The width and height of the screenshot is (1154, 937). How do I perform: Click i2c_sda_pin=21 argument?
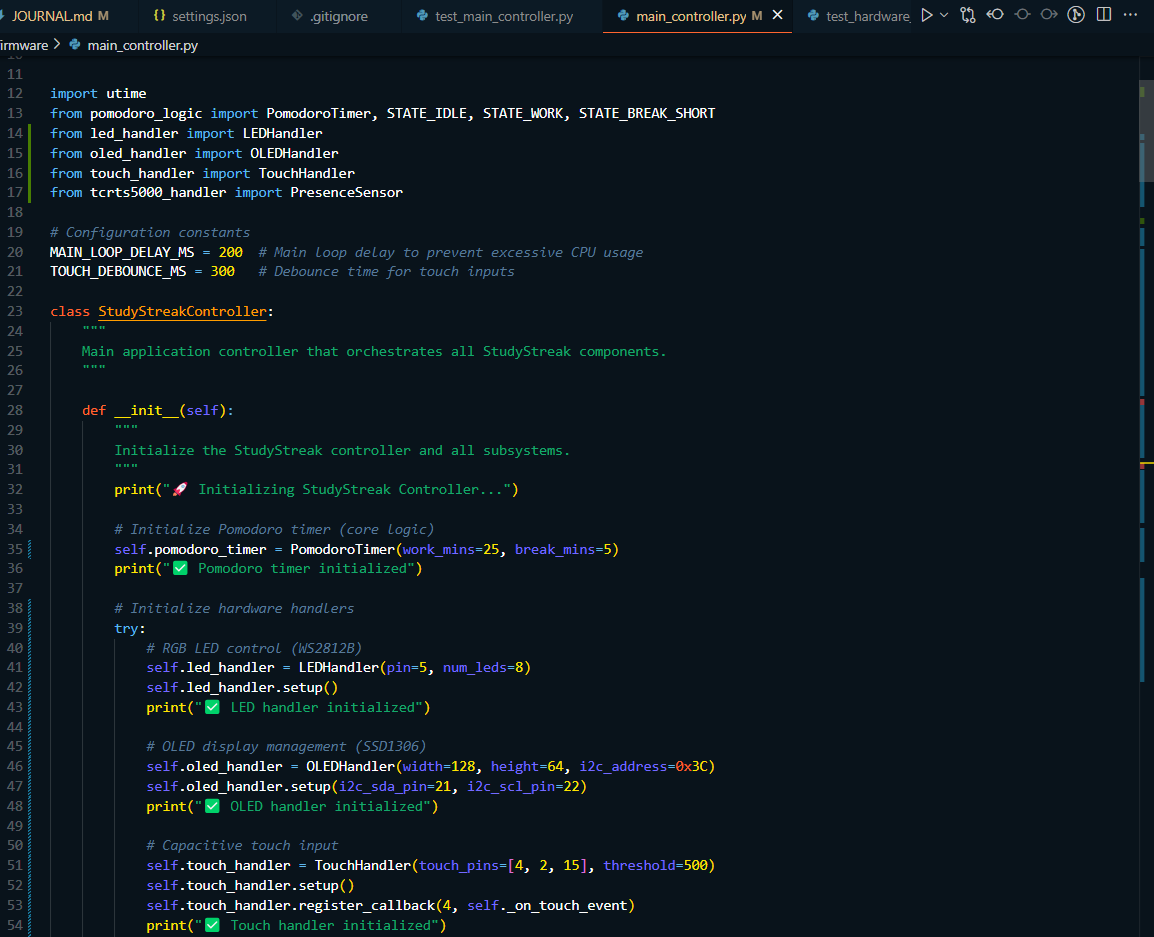(x=394, y=786)
